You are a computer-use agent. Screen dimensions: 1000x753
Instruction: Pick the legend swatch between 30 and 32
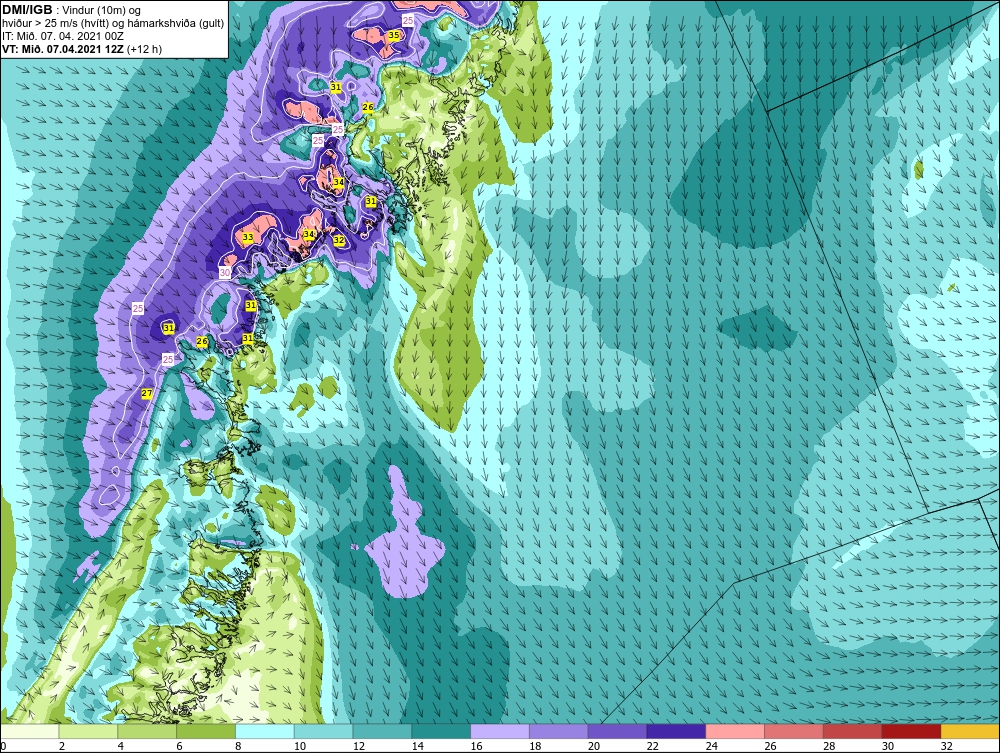(x=911, y=731)
